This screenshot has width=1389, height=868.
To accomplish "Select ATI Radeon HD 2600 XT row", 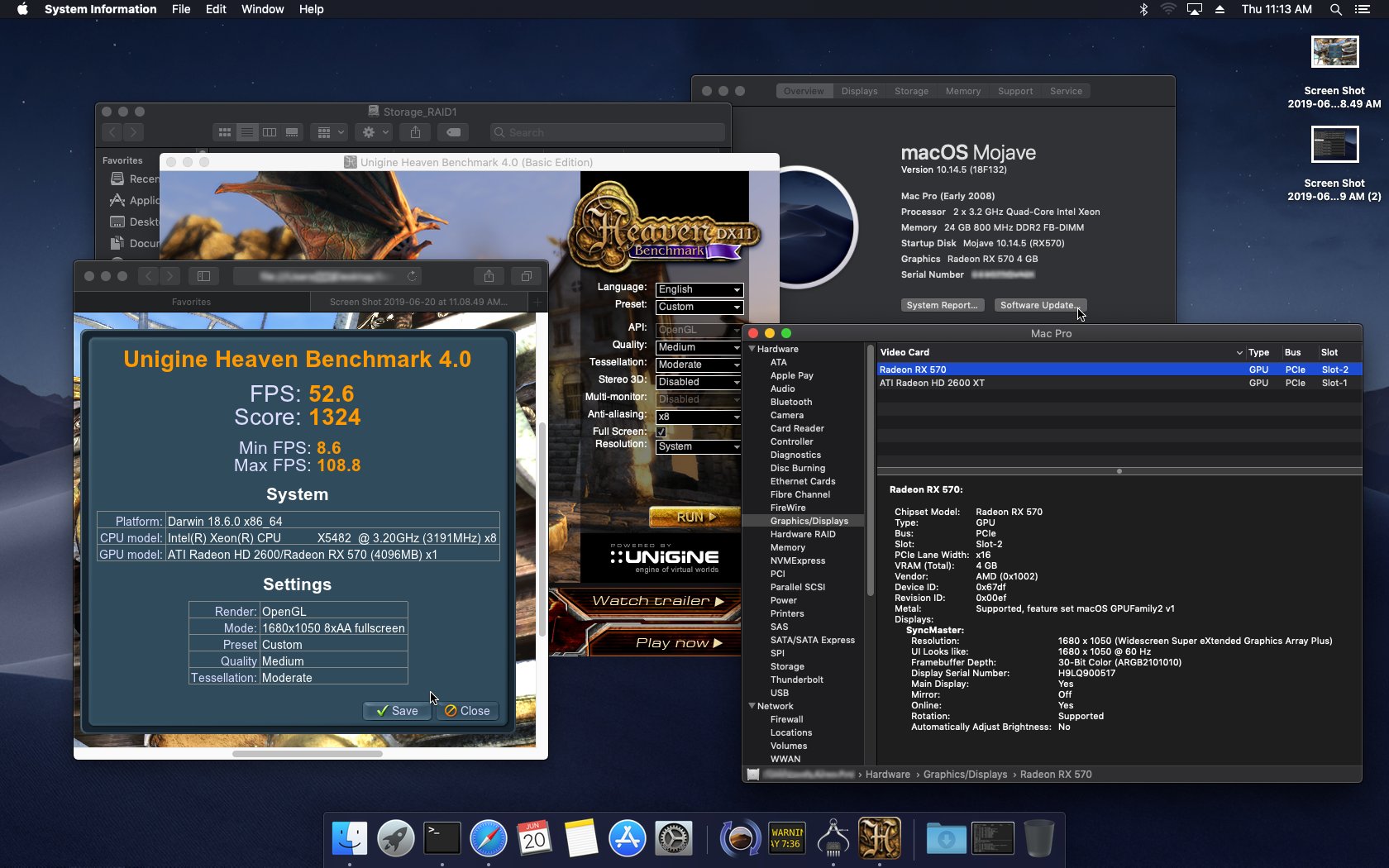I will pos(932,383).
